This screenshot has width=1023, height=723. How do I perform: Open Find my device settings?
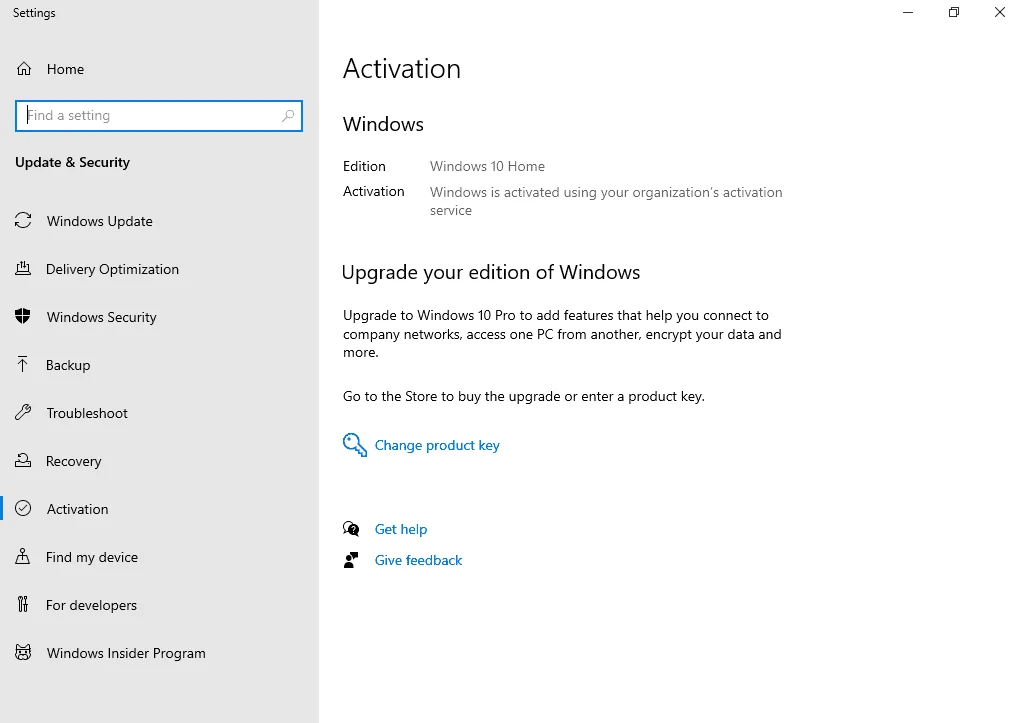(159, 557)
